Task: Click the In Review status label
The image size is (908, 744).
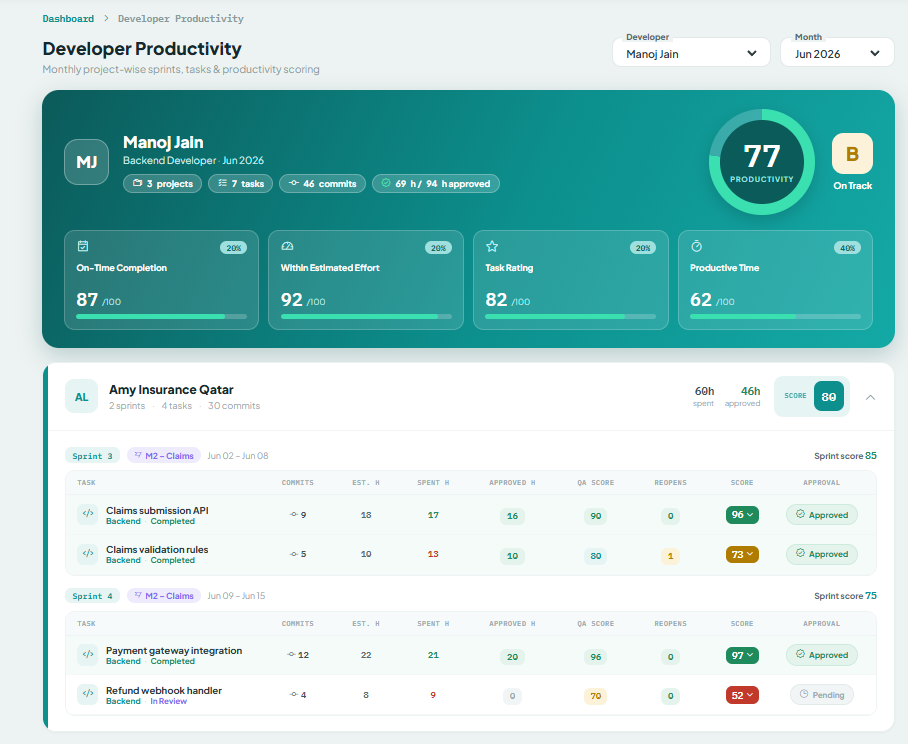Action: click(169, 701)
